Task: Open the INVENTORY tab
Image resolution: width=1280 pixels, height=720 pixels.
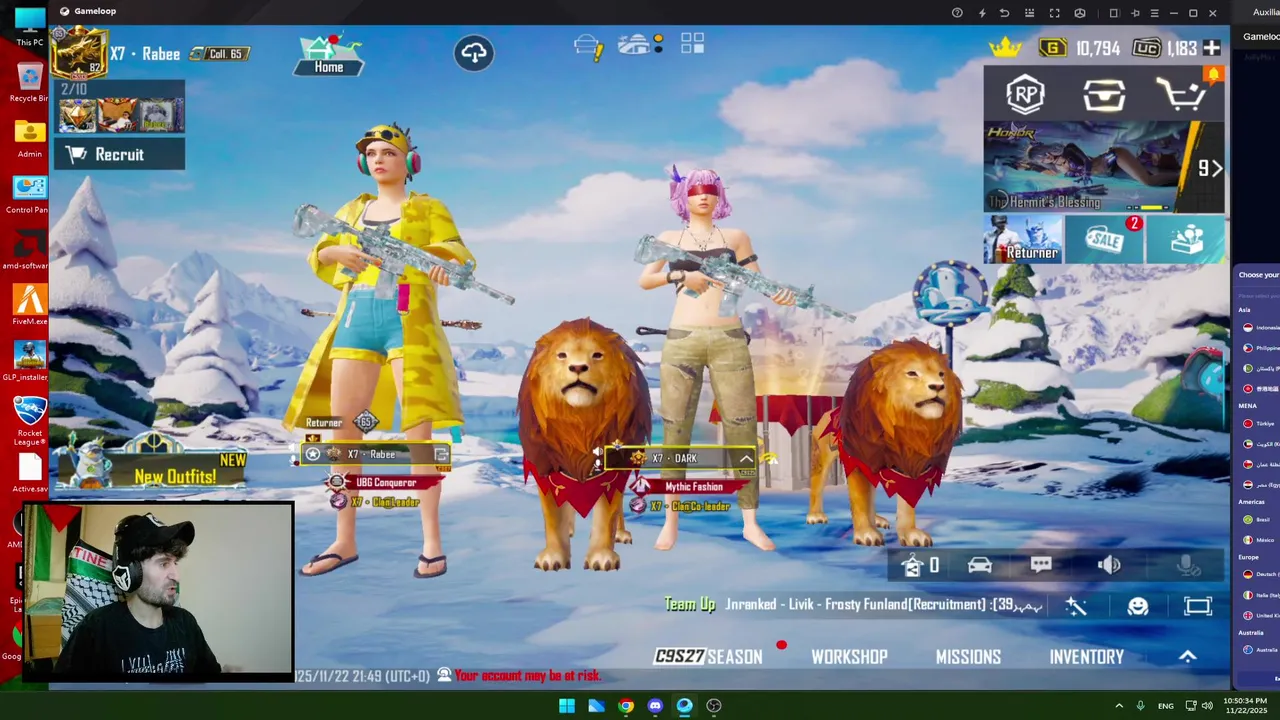Action: pyautogui.click(x=1086, y=657)
